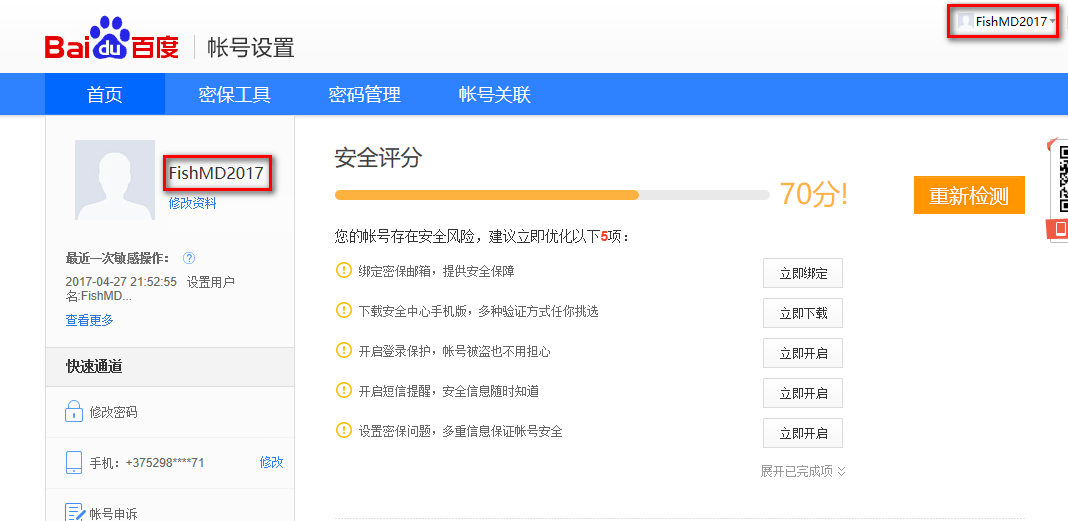
Task: Click the QR code icon
Action: [1057, 180]
